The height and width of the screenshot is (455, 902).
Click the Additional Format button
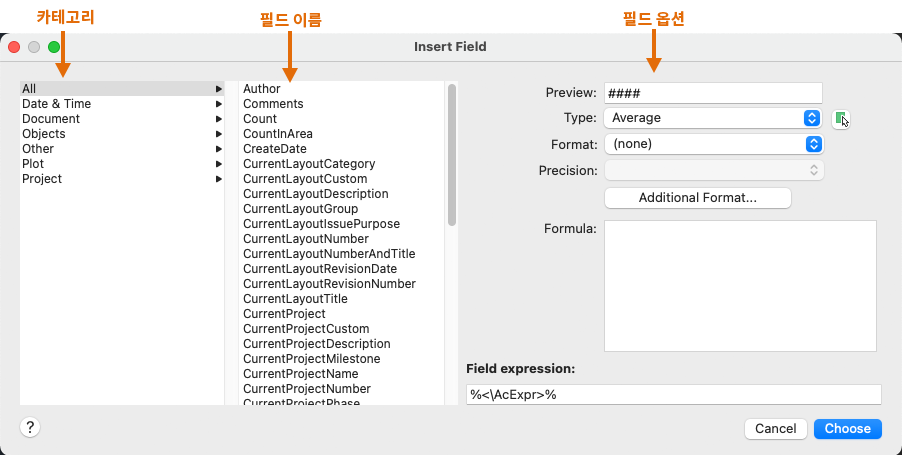[697, 198]
